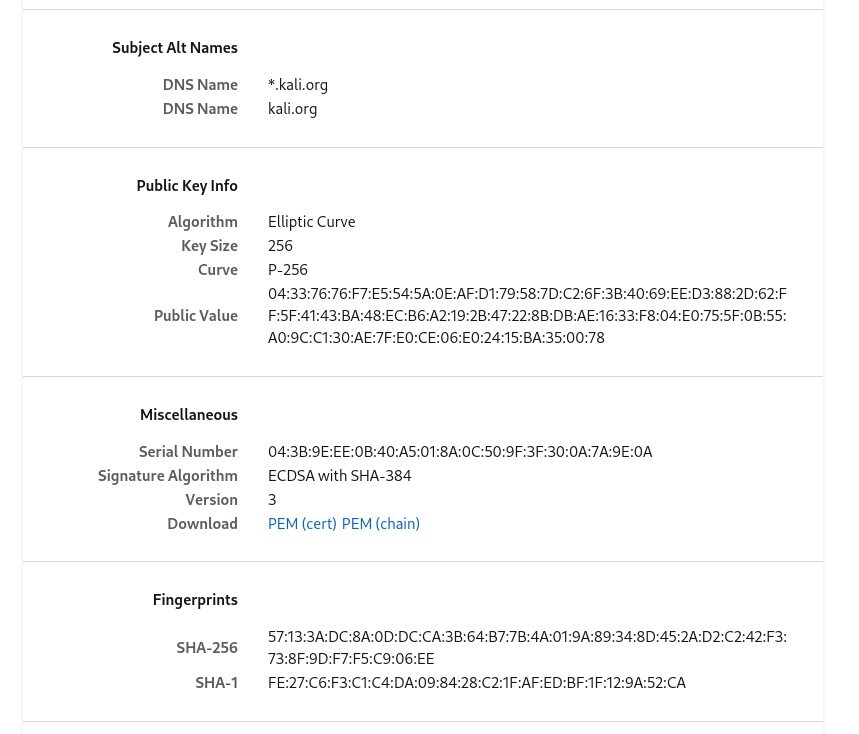Click the public value hex string
The width and height of the screenshot is (859, 734).
pos(527,316)
